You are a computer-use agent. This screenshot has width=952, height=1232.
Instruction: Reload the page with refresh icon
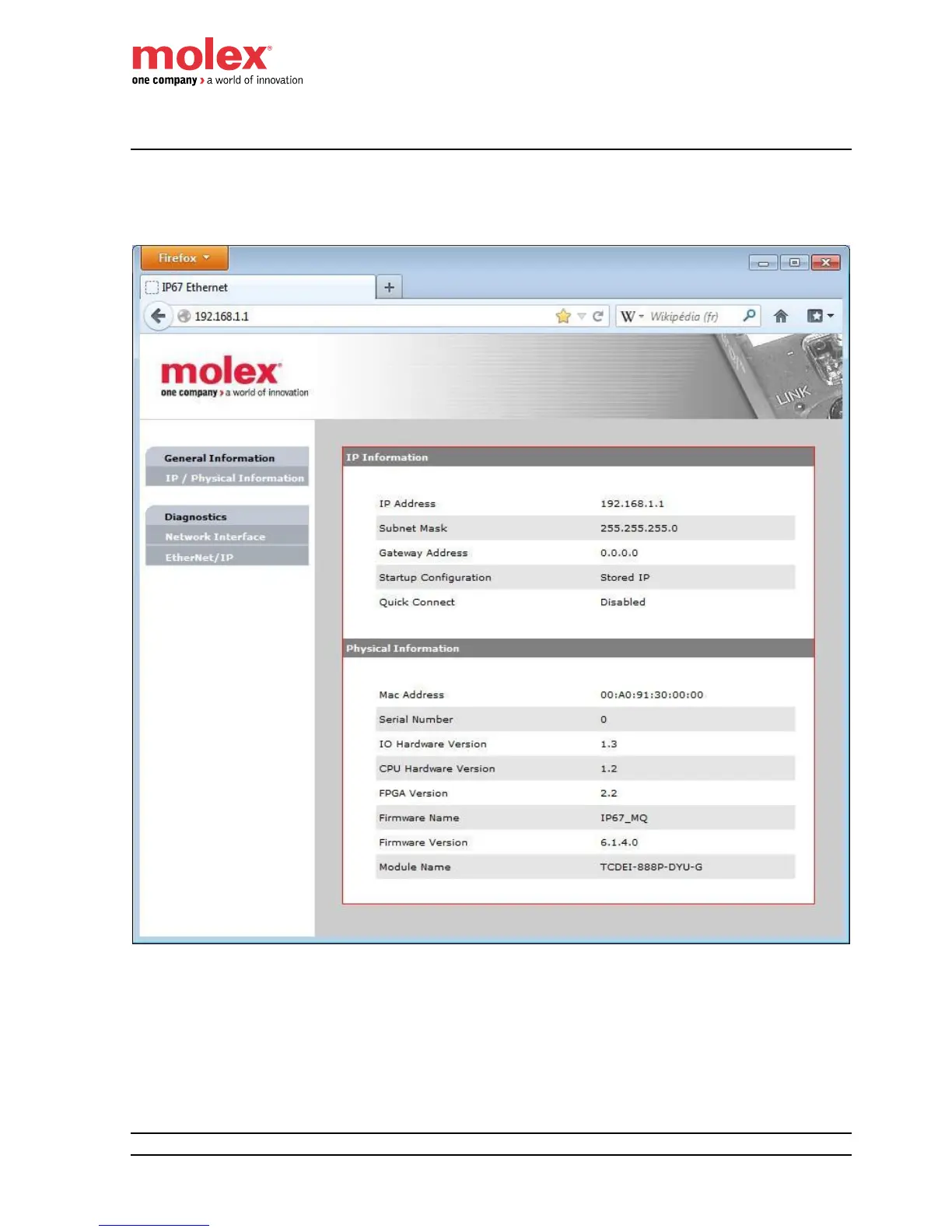coord(597,316)
